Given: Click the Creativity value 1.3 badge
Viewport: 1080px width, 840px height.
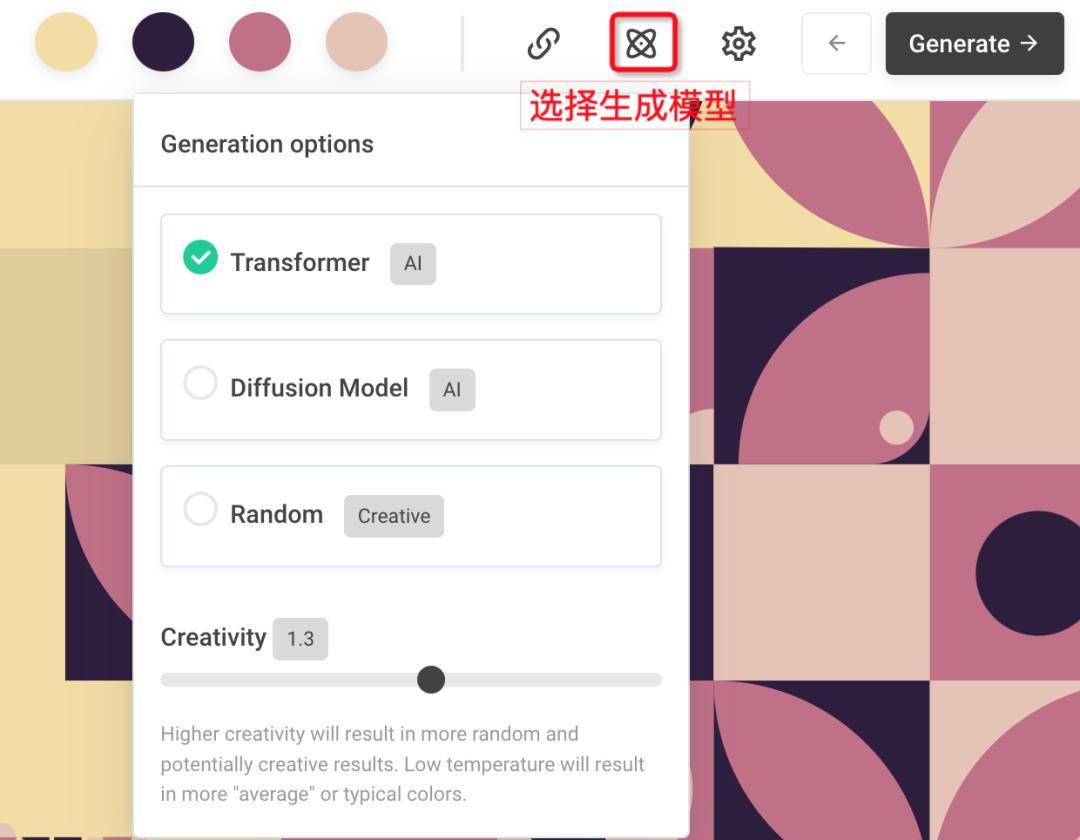Looking at the screenshot, I should 300,639.
